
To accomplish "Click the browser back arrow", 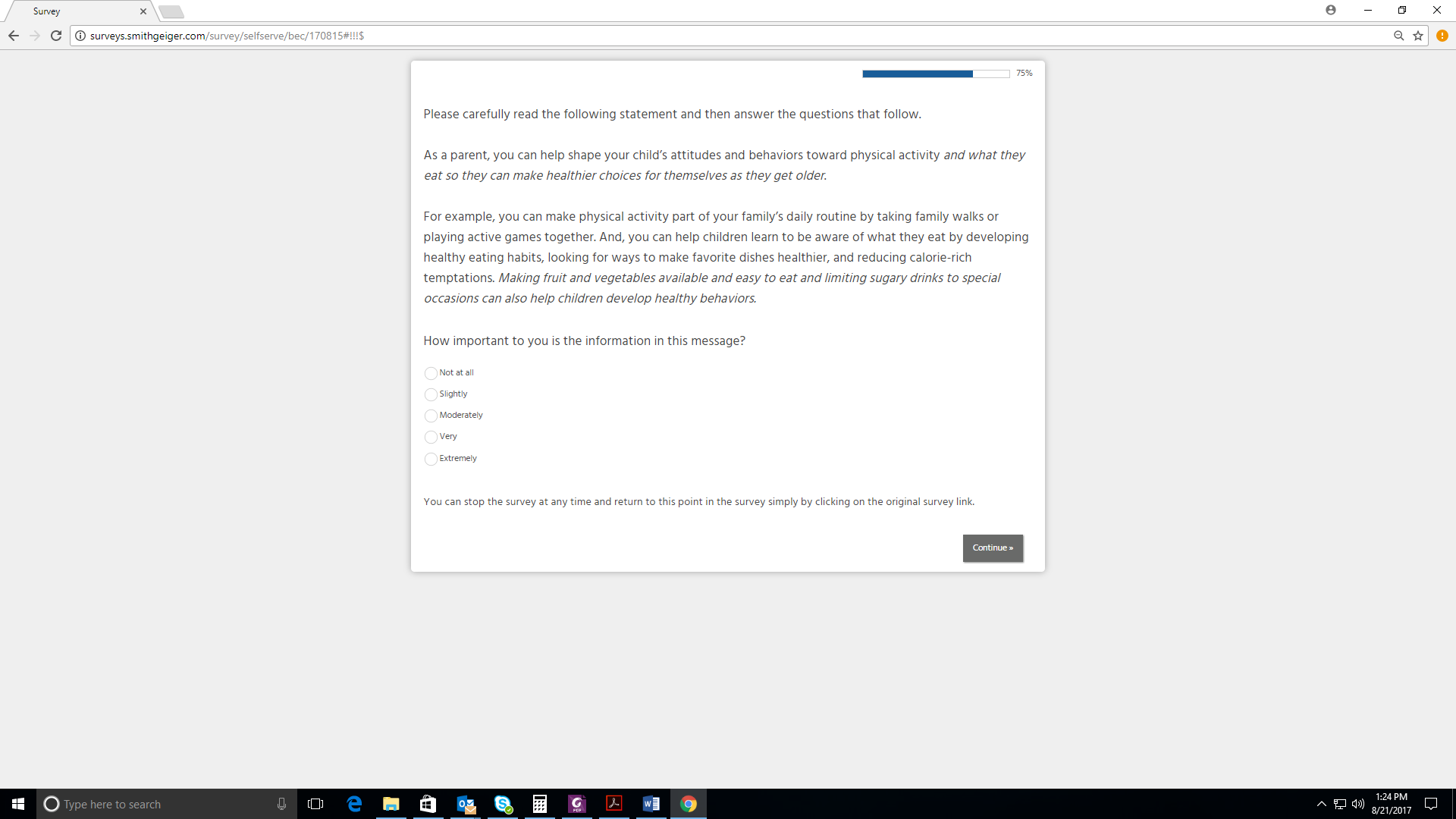I will tap(14, 36).
